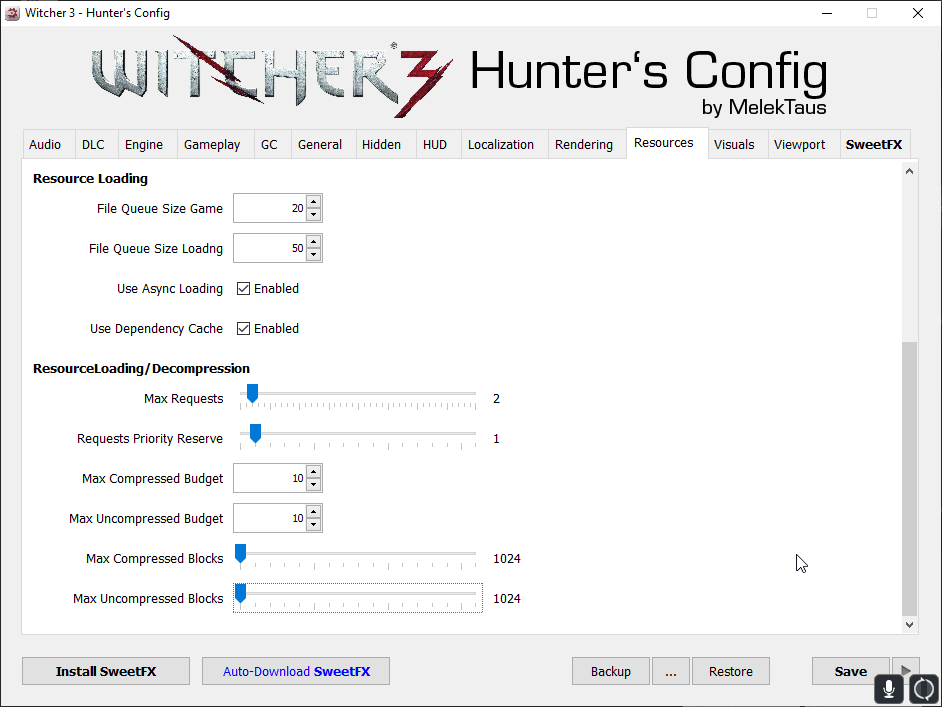Decrease File Queue Size Loading with down arrow
942x707 pixels.
(314, 255)
